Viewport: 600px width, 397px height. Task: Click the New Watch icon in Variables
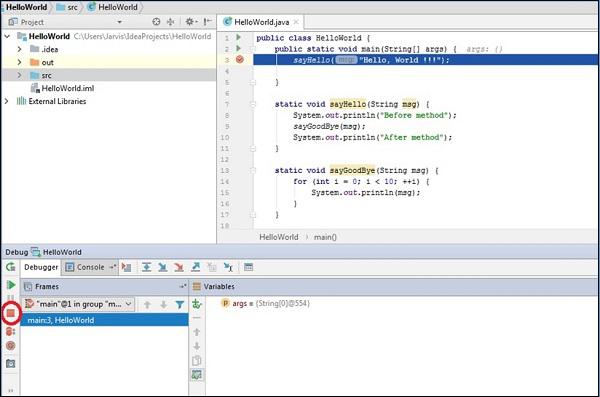[197, 304]
